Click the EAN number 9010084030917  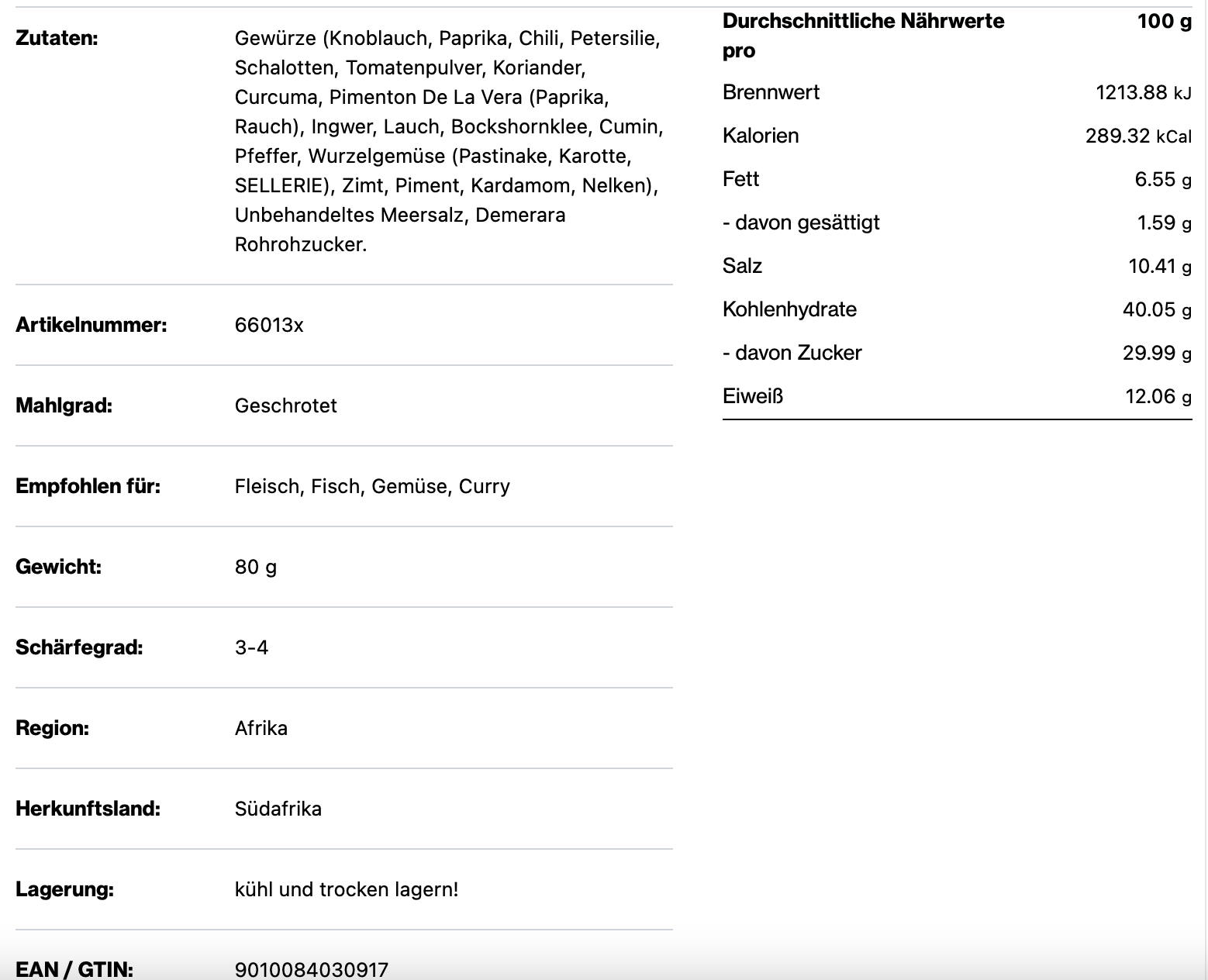(x=311, y=969)
